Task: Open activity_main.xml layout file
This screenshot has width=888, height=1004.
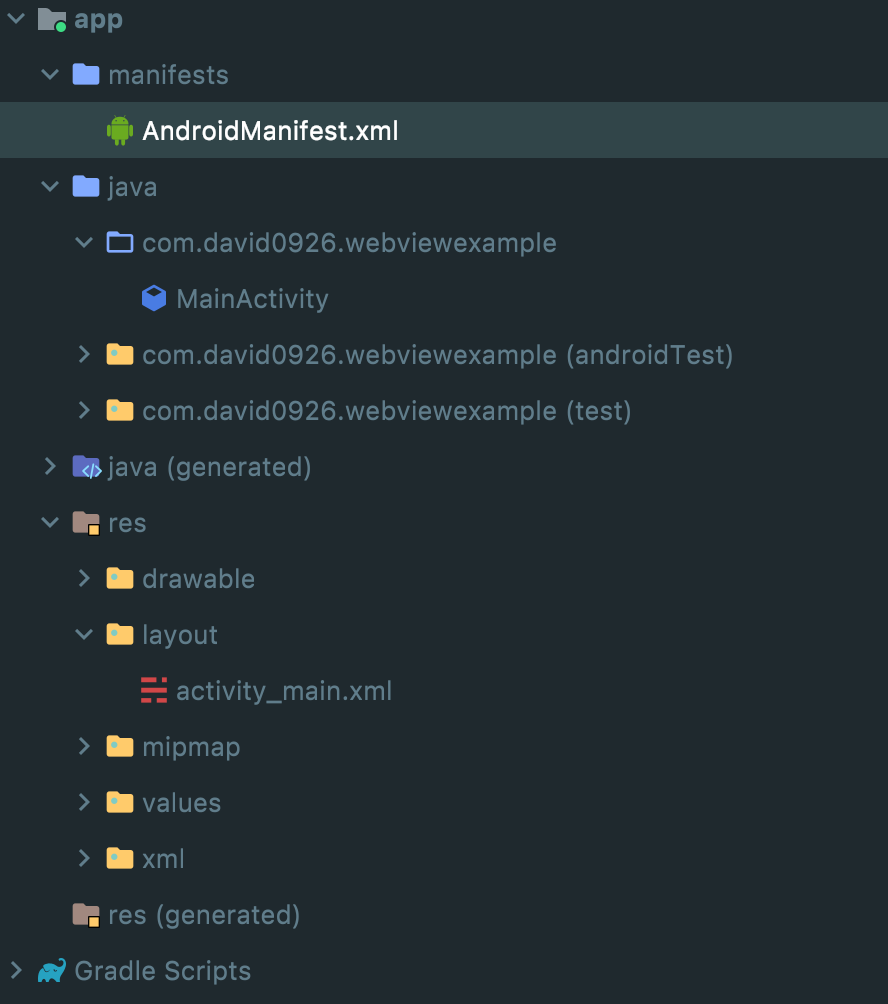Action: tap(284, 691)
